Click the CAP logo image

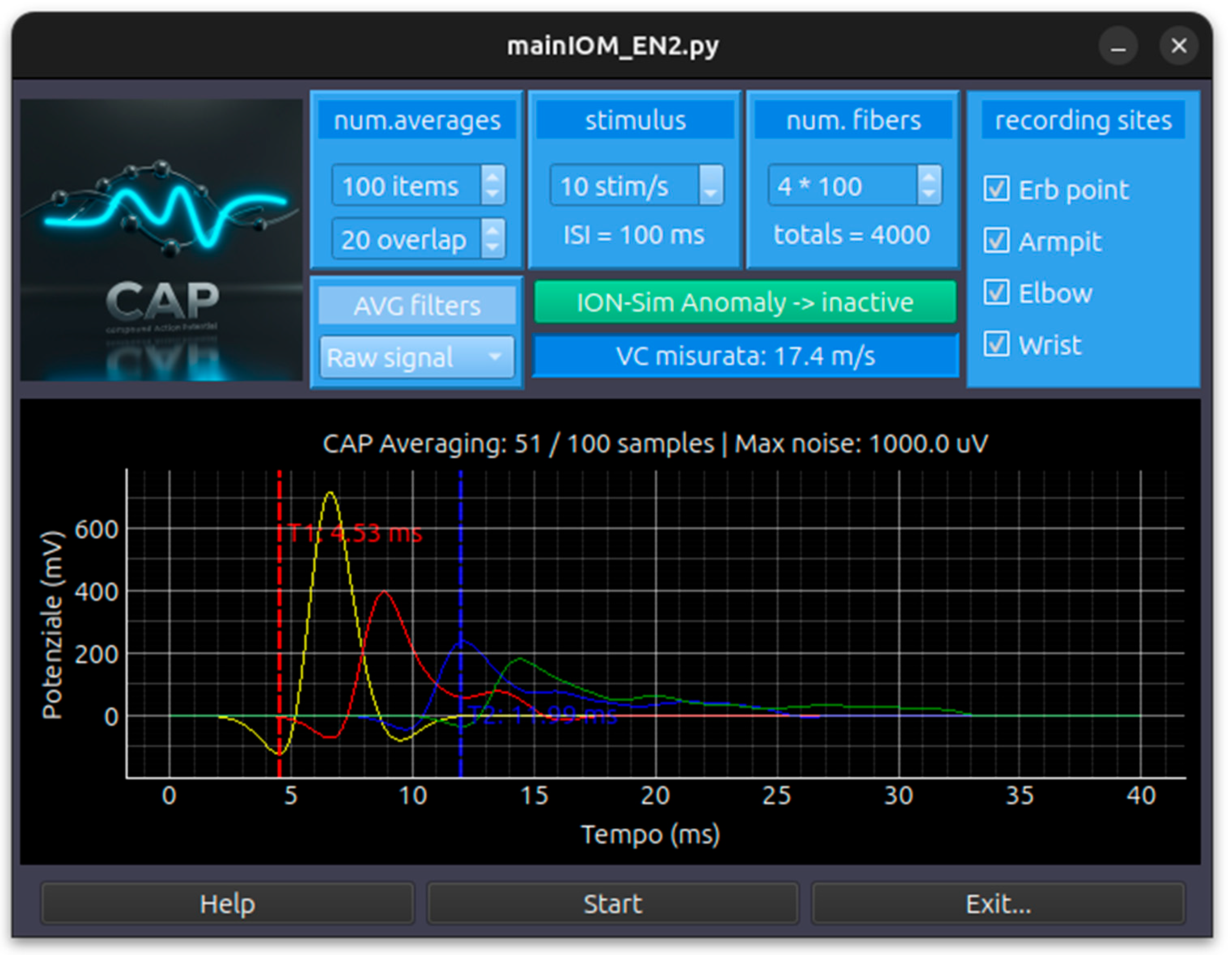click(x=161, y=240)
